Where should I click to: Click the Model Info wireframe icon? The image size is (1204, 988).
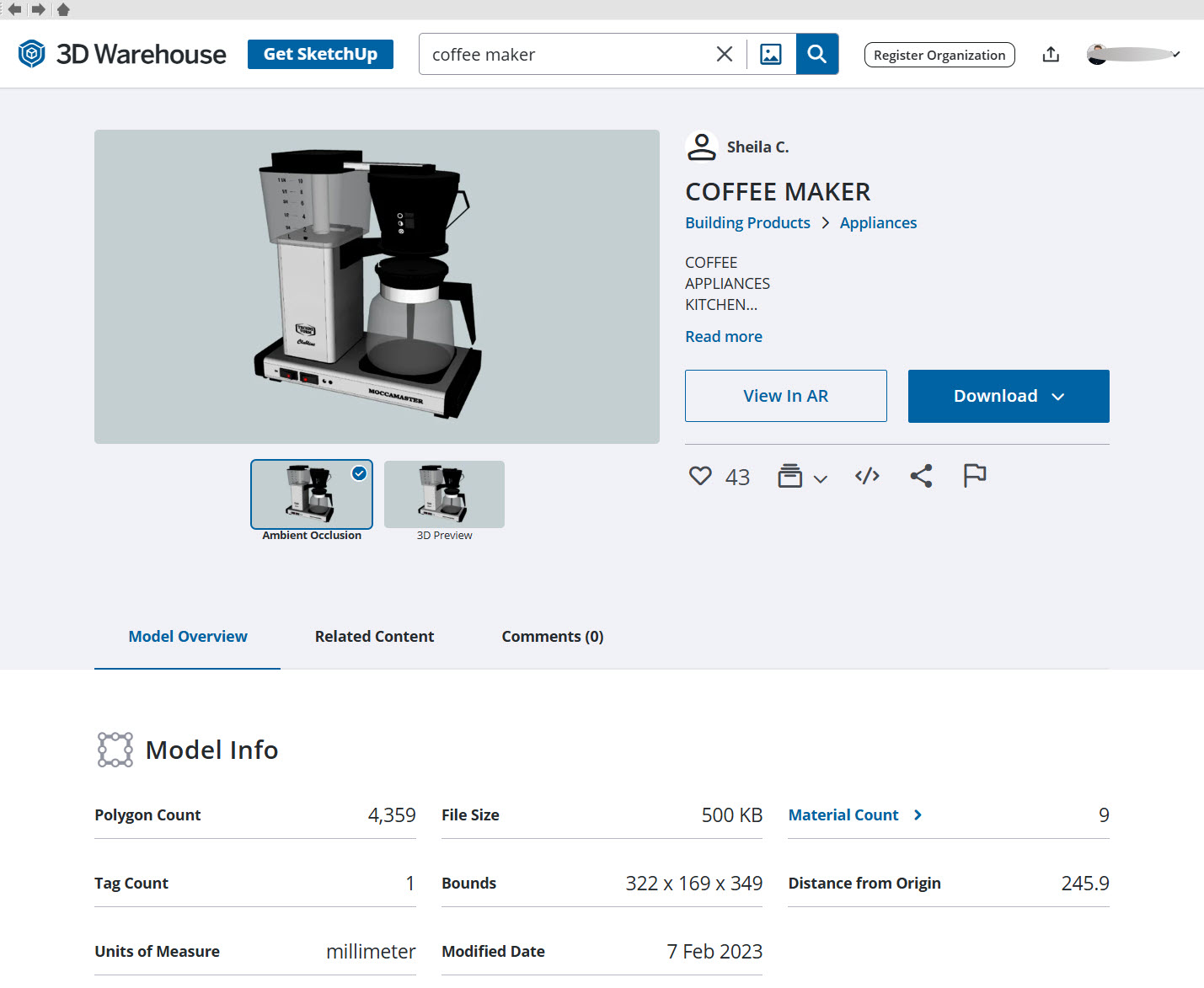[x=115, y=750]
